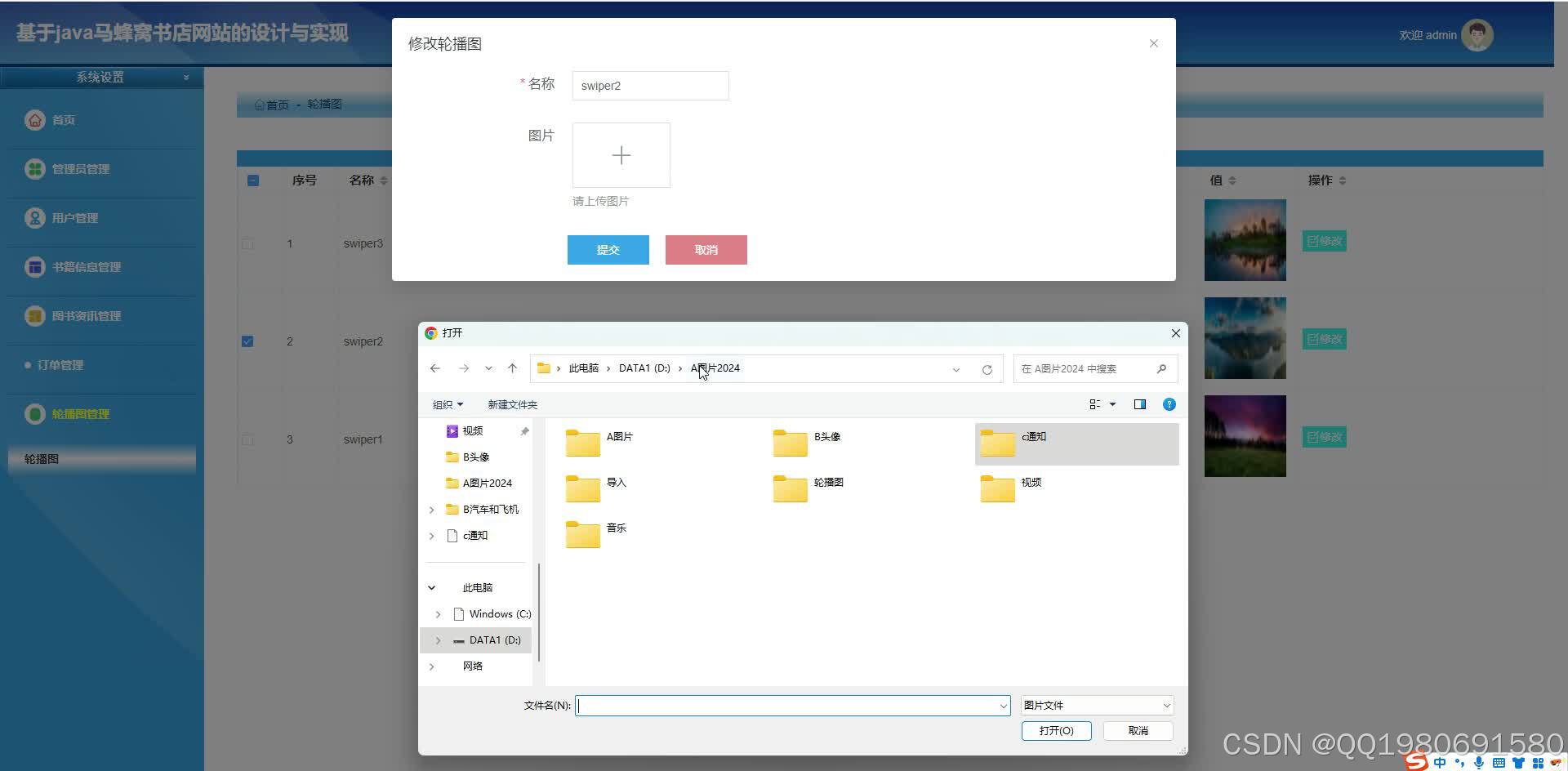Toggle the select-all checkbox in table header
Image resolution: width=1568 pixels, height=771 pixels.
252,180
